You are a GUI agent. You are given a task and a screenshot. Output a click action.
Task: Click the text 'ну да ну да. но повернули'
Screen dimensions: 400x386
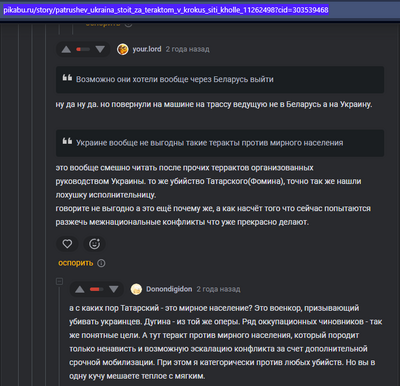pyautogui.click(x=214, y=105)
